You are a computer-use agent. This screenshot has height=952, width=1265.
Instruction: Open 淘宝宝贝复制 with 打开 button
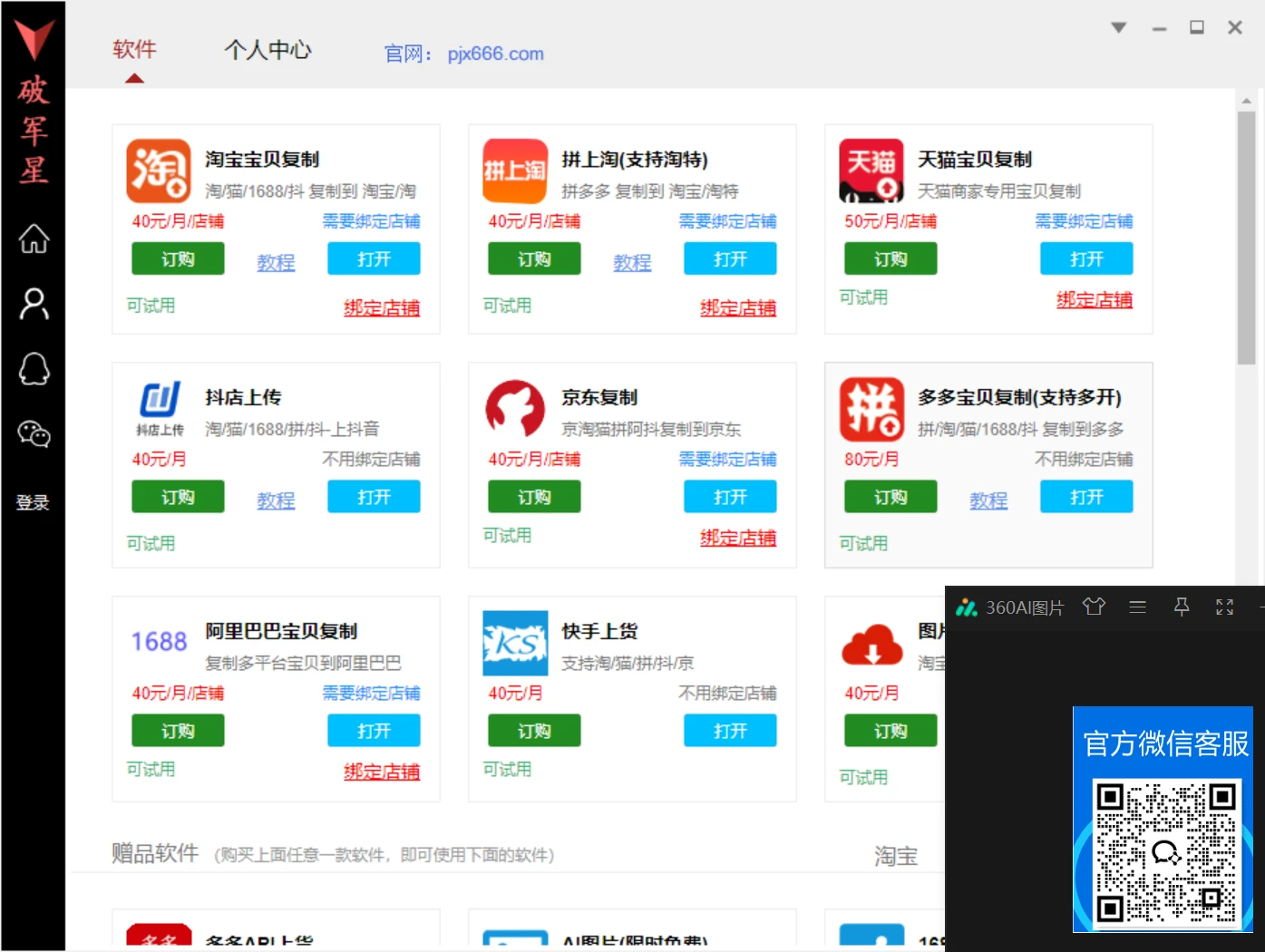click(x=374, y=259)
